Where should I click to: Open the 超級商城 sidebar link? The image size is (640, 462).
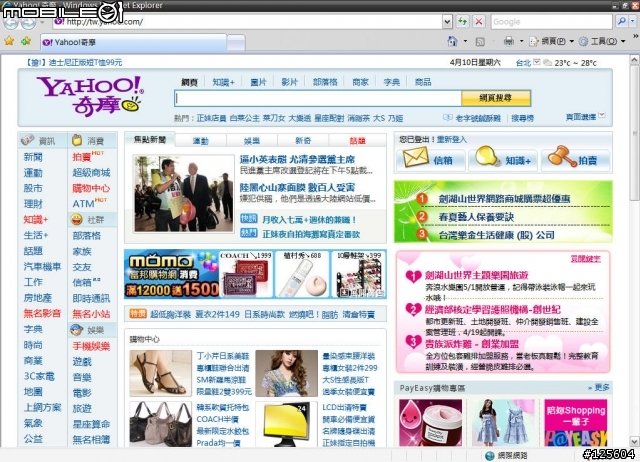click(91, 173)
